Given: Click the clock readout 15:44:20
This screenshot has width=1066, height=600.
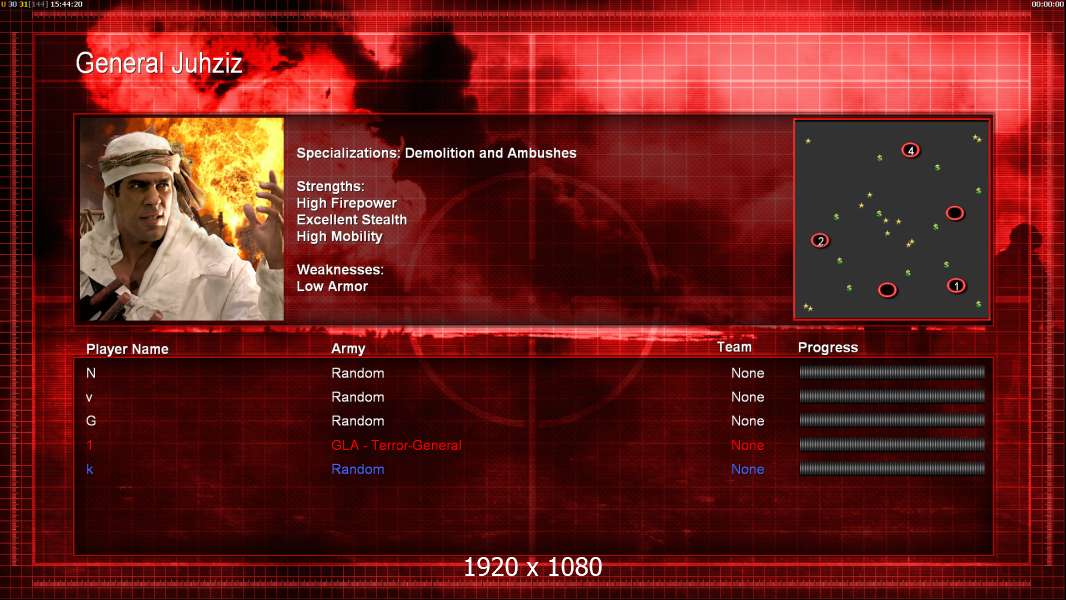Looking at the screenshot, I should pos(67,4).
